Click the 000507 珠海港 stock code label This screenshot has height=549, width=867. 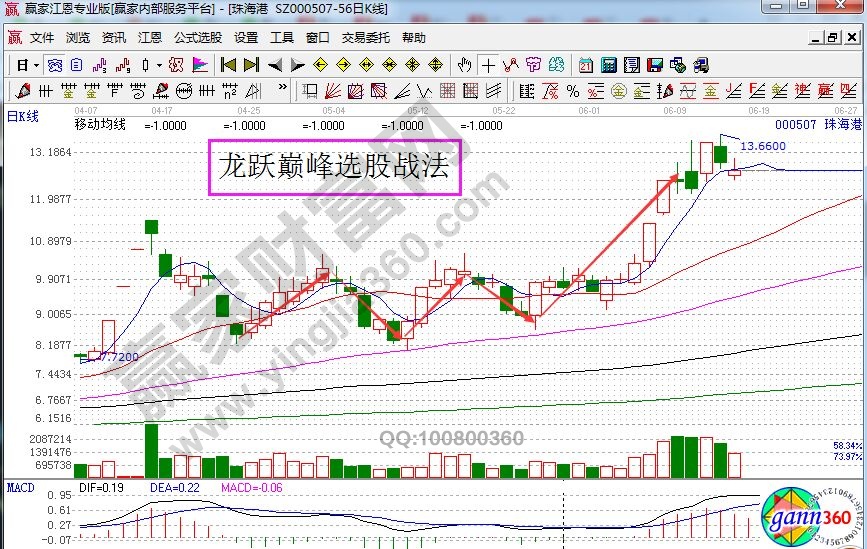pyautogui.click(x=818, y=125)
